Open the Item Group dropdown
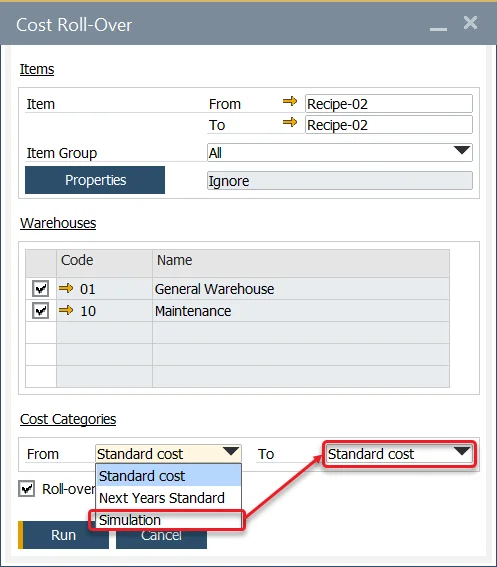 [x=462, y=150]
